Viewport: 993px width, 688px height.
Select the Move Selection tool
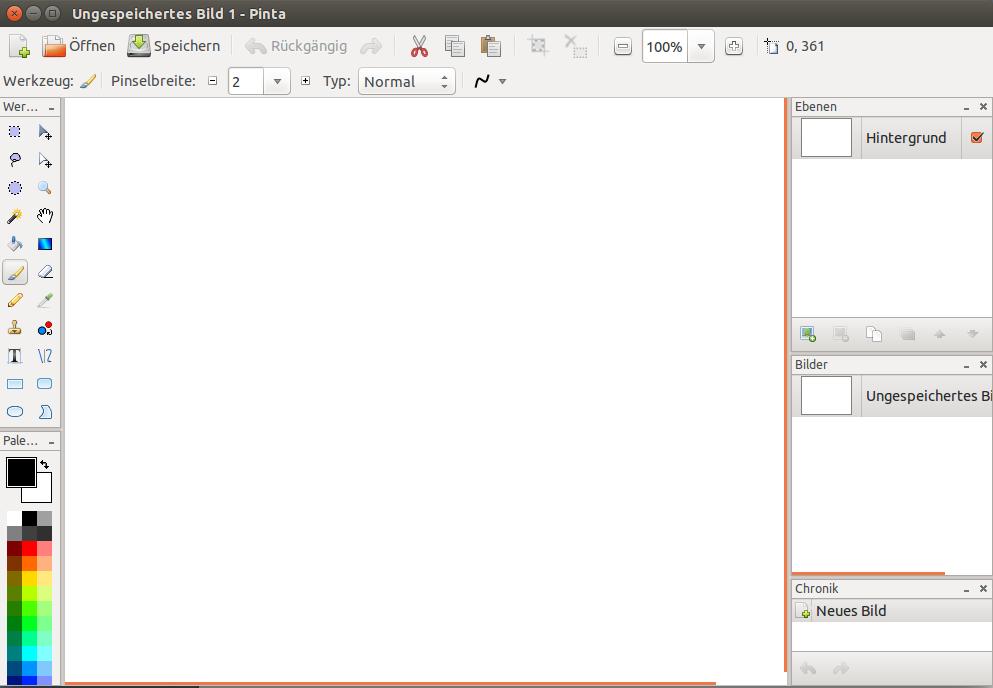click(44, 160)
